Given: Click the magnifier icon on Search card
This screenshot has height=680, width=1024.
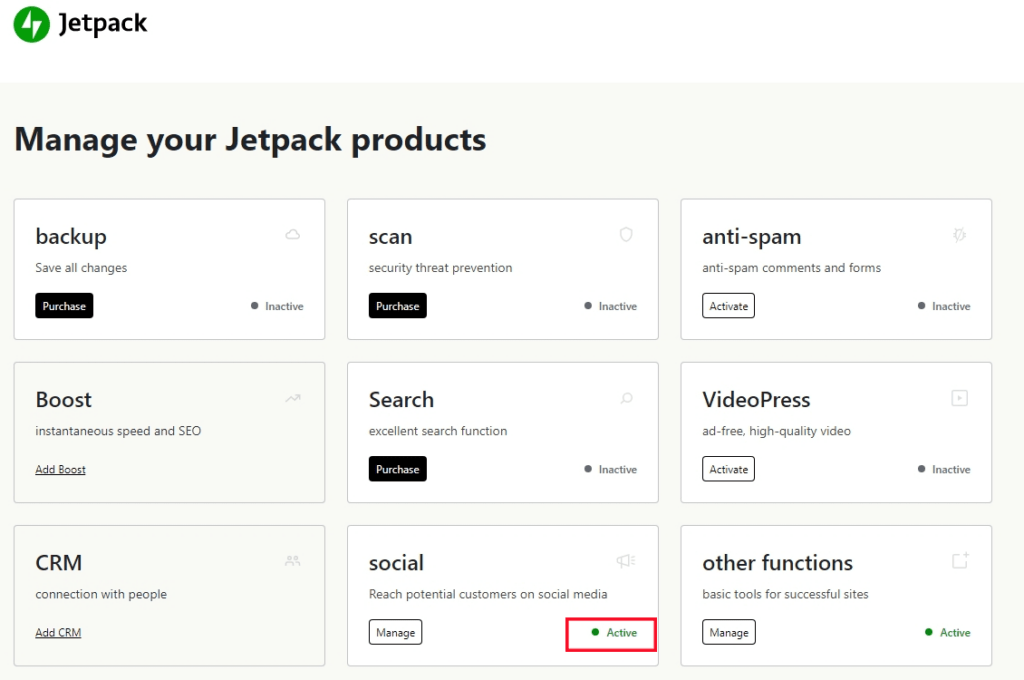Looking at the screenshot, I should tap(626, 398).
